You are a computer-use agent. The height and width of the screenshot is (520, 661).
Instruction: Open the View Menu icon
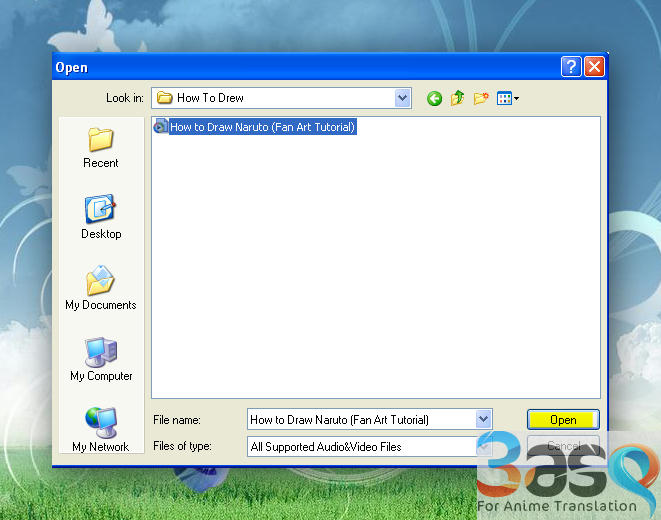[x=508, y=99]
